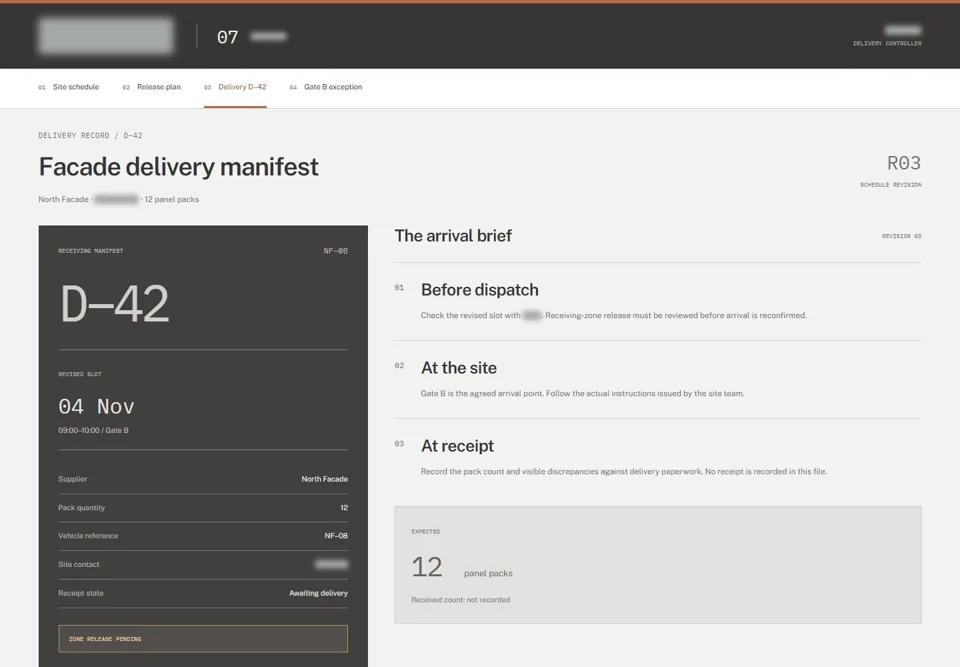Click the Receipt state Awaiting delivery value
The width and height of the screenshot is (960, 667).
(x=318, y=593)
